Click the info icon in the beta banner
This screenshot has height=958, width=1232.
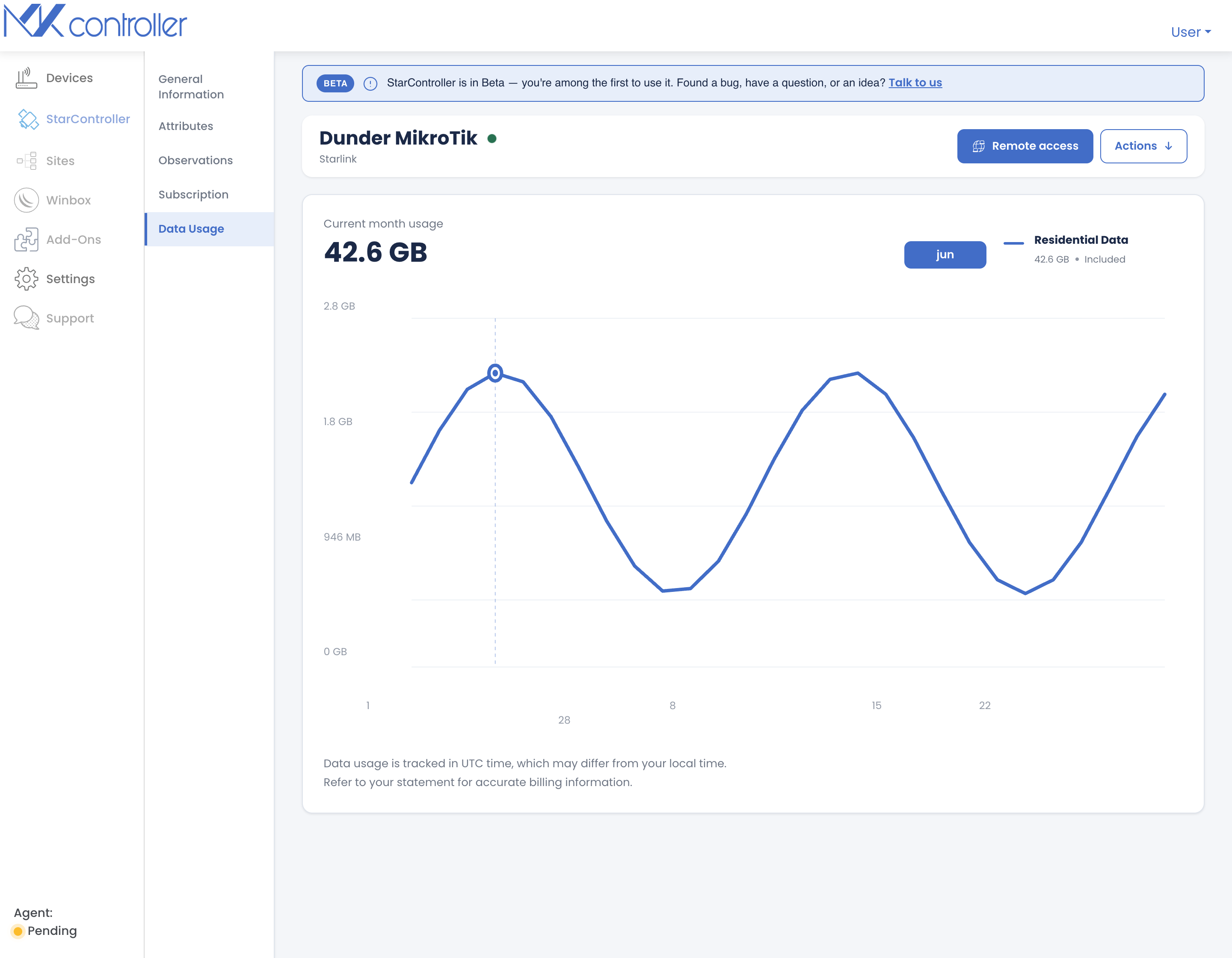point(370,83)
